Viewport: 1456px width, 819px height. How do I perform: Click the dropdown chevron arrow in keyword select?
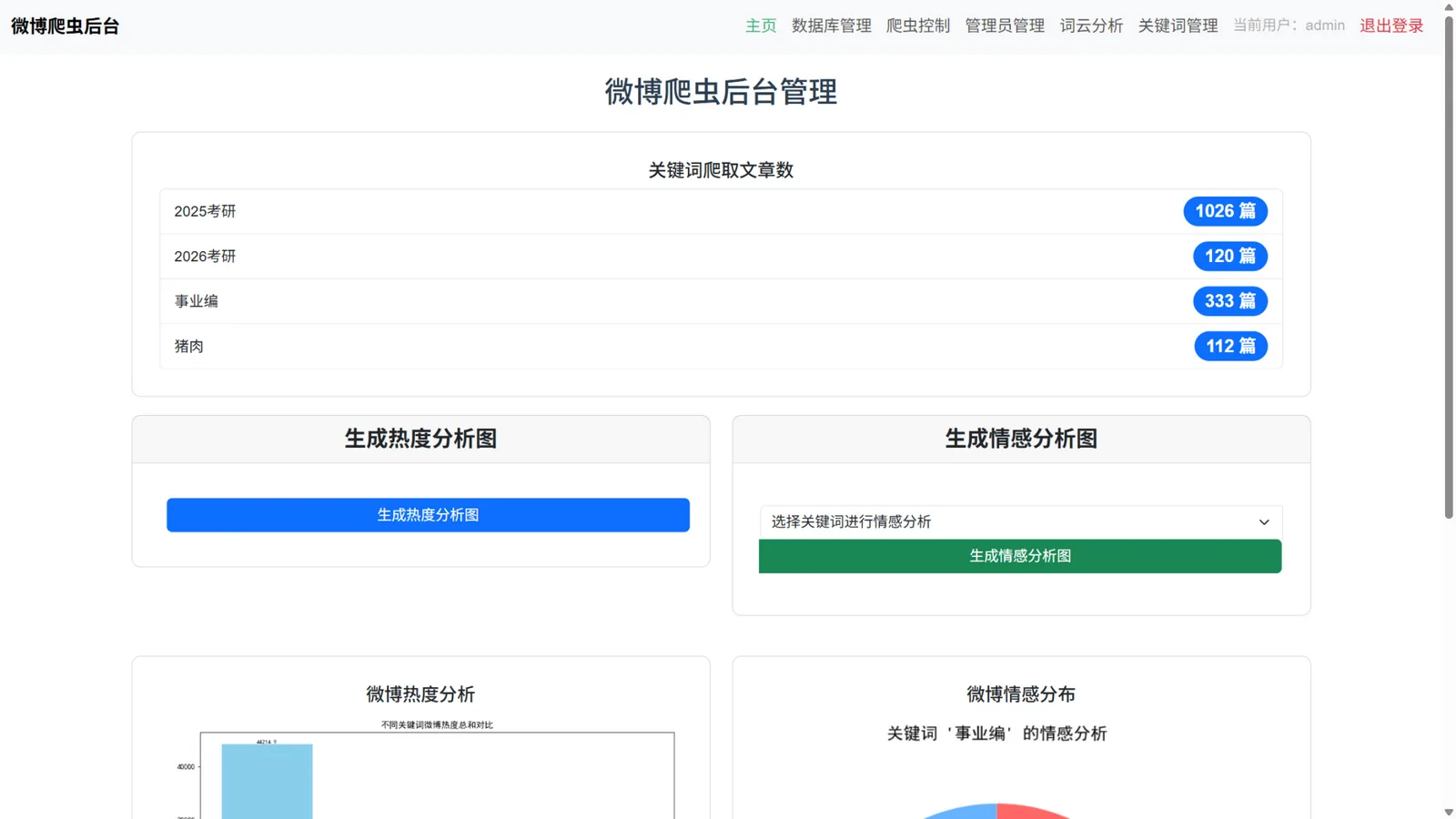(1264, 522)
